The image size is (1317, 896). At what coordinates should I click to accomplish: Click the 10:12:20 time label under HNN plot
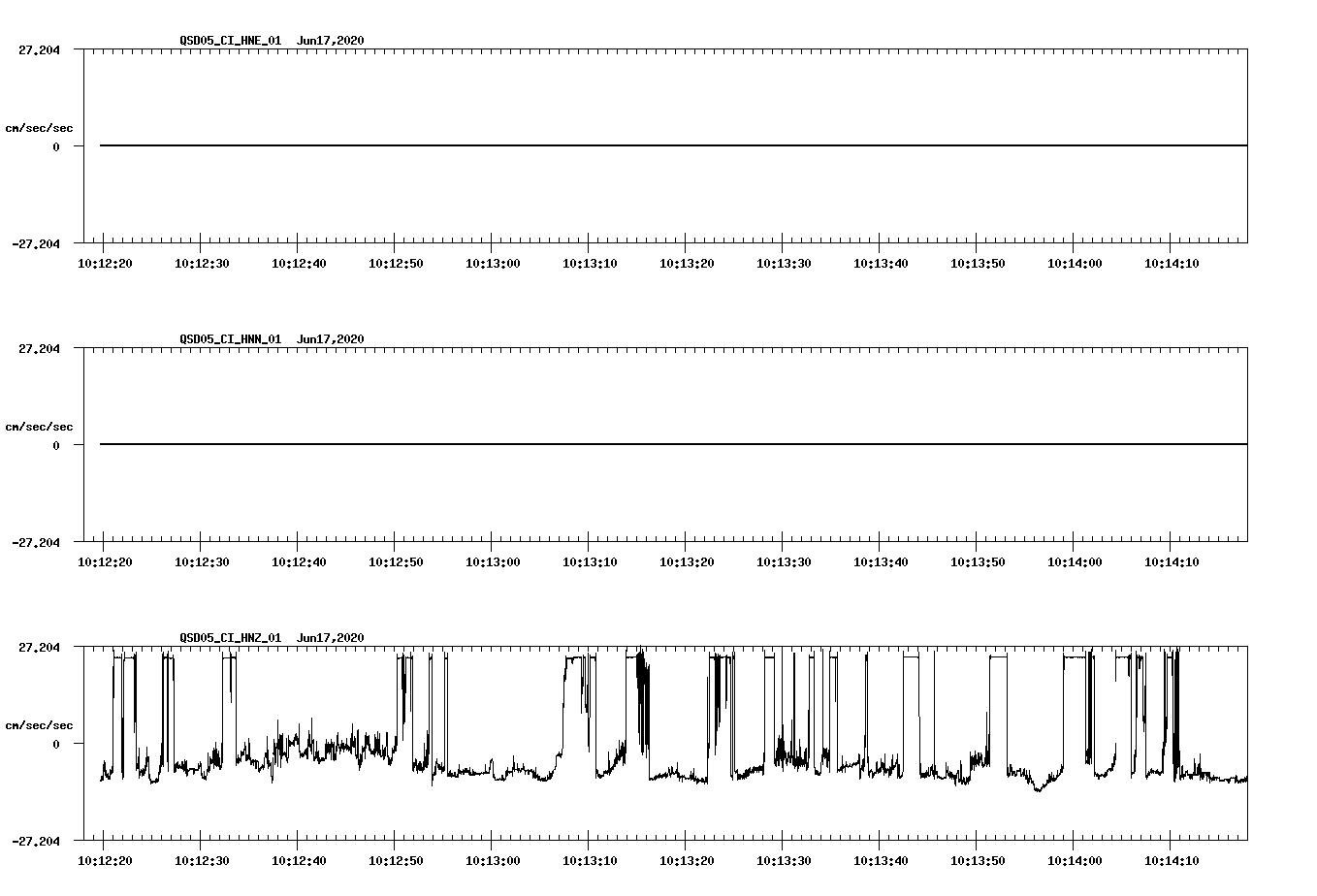click(x=105, y=562)
